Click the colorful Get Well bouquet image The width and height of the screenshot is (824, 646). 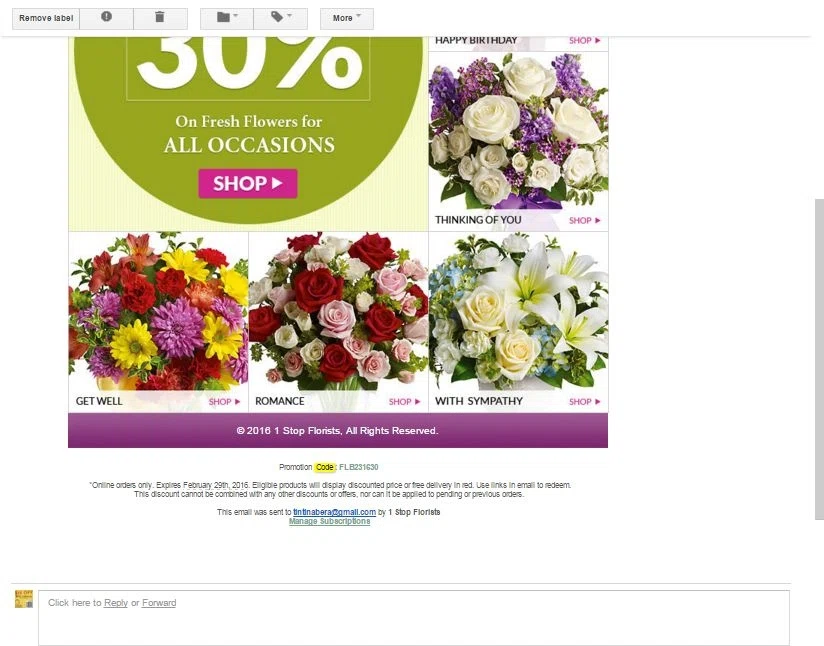[x=158, y=311]
